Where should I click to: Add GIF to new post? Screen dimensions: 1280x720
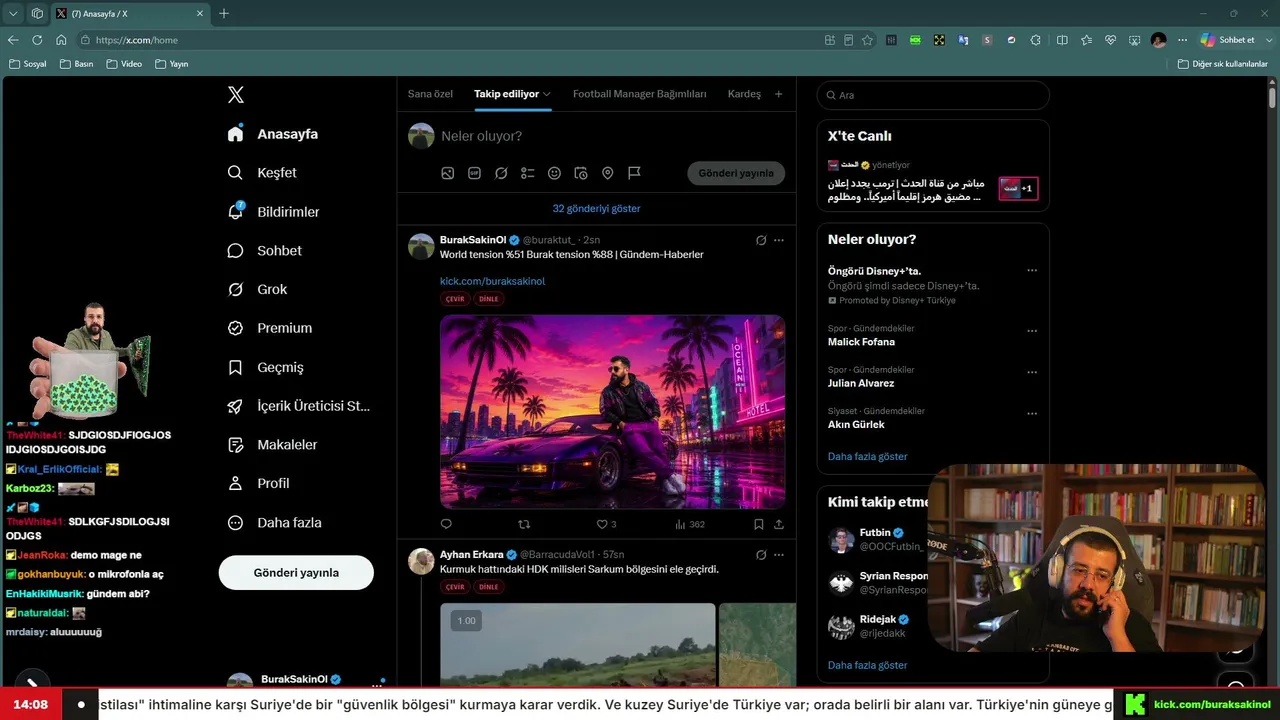coord(474,173)
